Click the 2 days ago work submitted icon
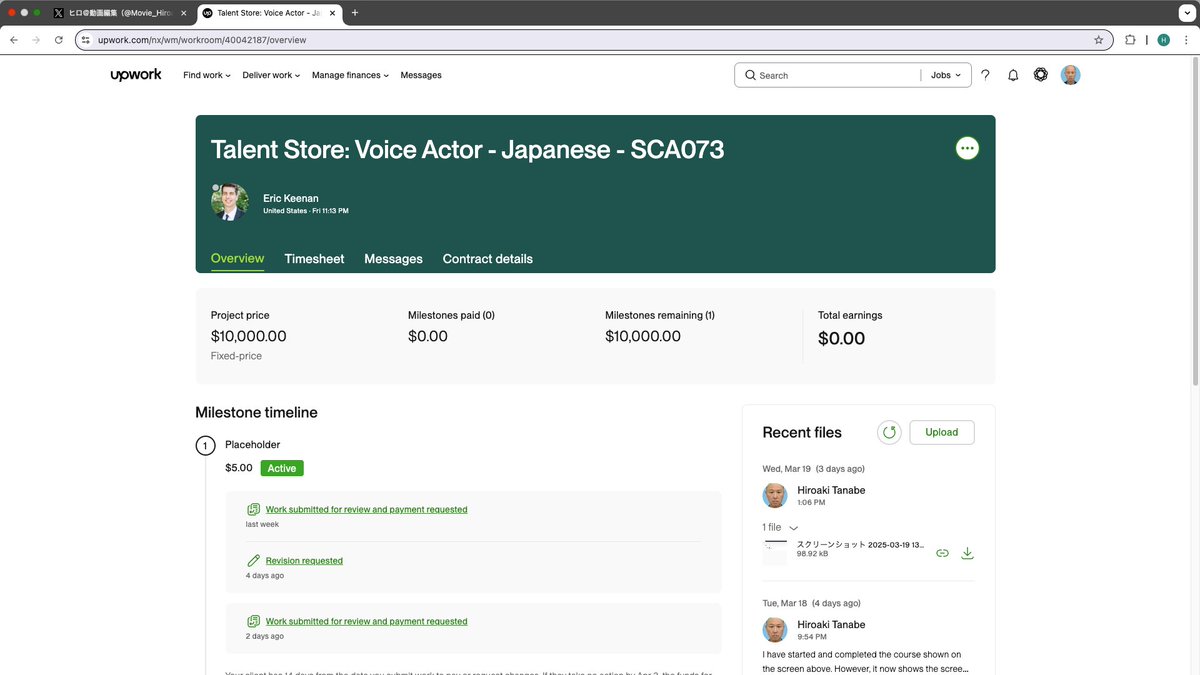This screenshot has height=675, width=1200. pos(254,621)
